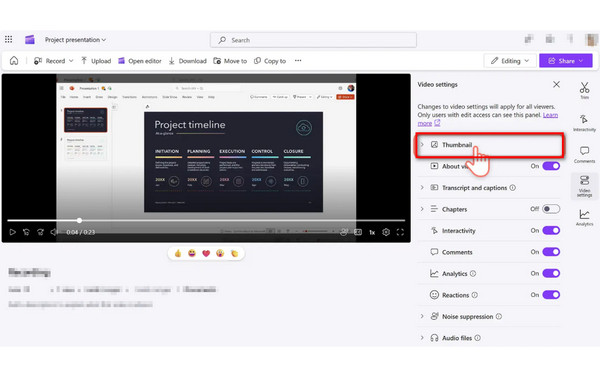
Task: Mute the video volume
Action: (54, 232)
